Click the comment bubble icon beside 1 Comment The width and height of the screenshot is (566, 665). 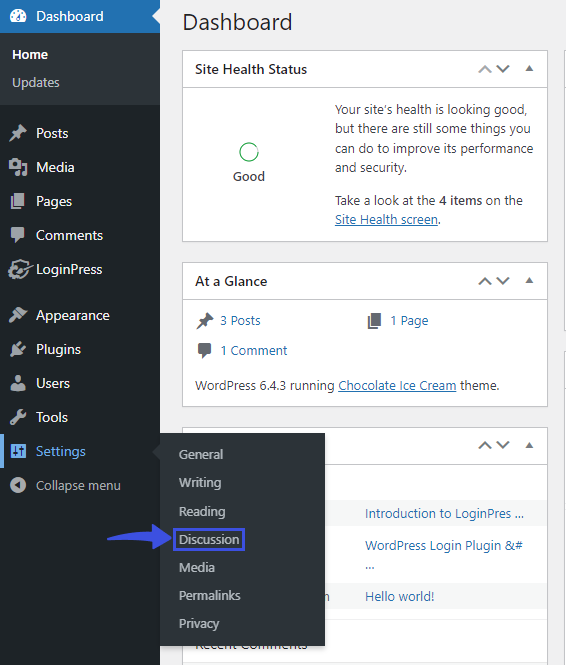(204, 351)
